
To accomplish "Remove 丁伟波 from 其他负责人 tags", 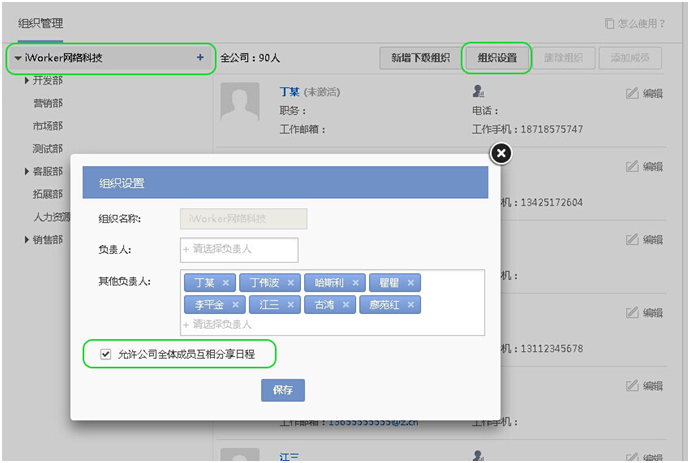I will pos(290,283).
